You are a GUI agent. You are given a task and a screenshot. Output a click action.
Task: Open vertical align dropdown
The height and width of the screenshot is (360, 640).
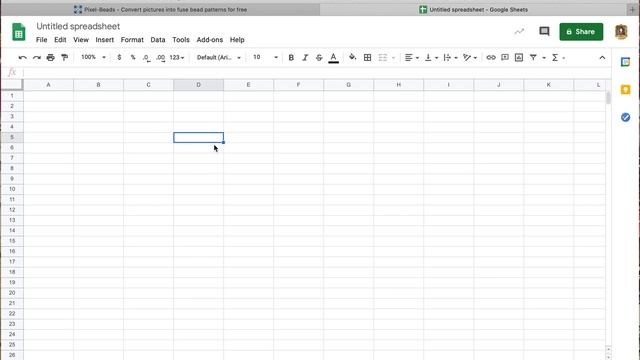[x=431, y=58]
